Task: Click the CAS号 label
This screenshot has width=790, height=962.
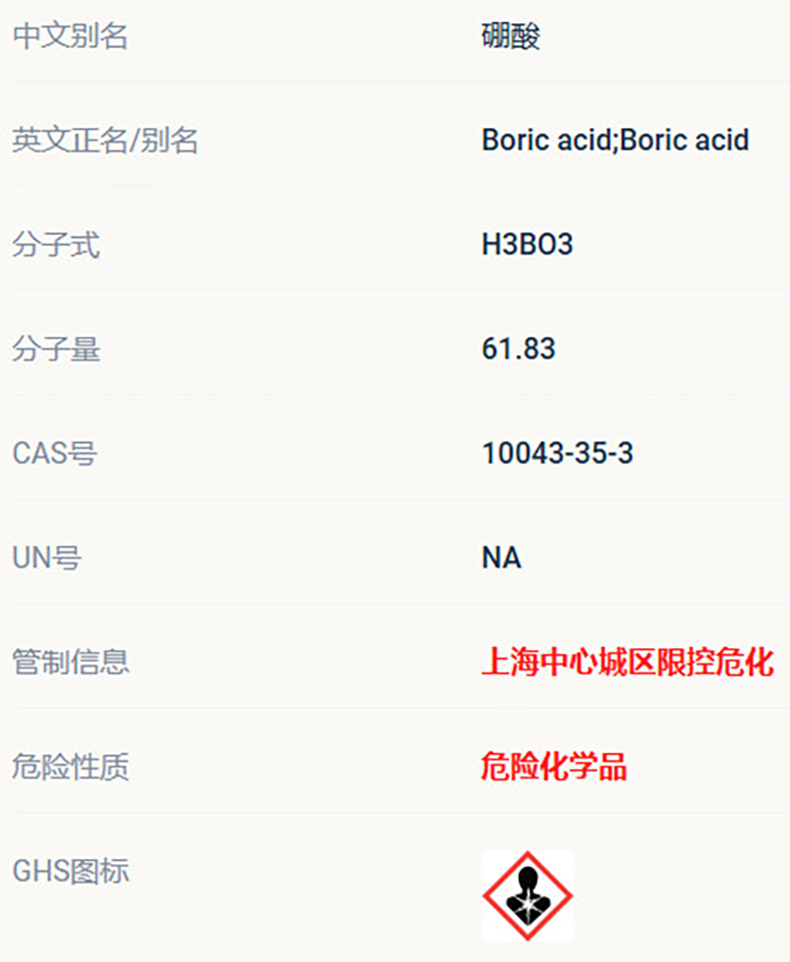Action: (54, 453)
